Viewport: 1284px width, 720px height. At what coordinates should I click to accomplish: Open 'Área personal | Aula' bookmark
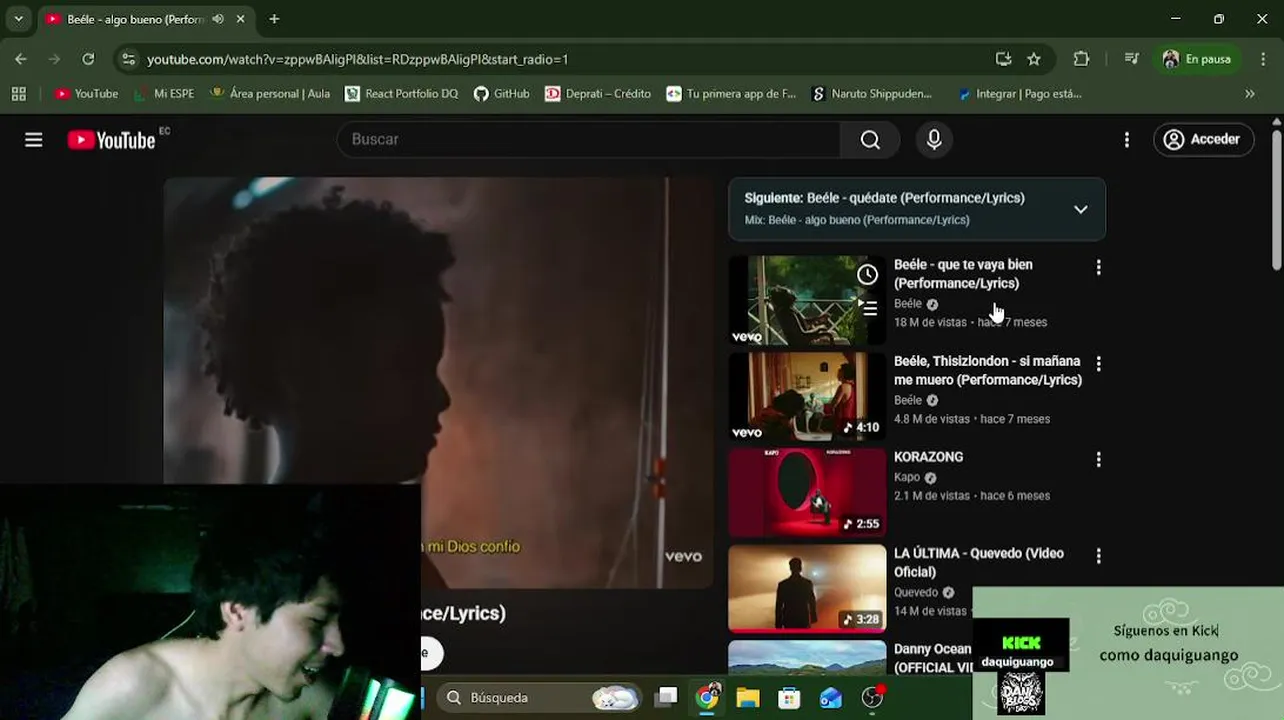coord(269,94)
